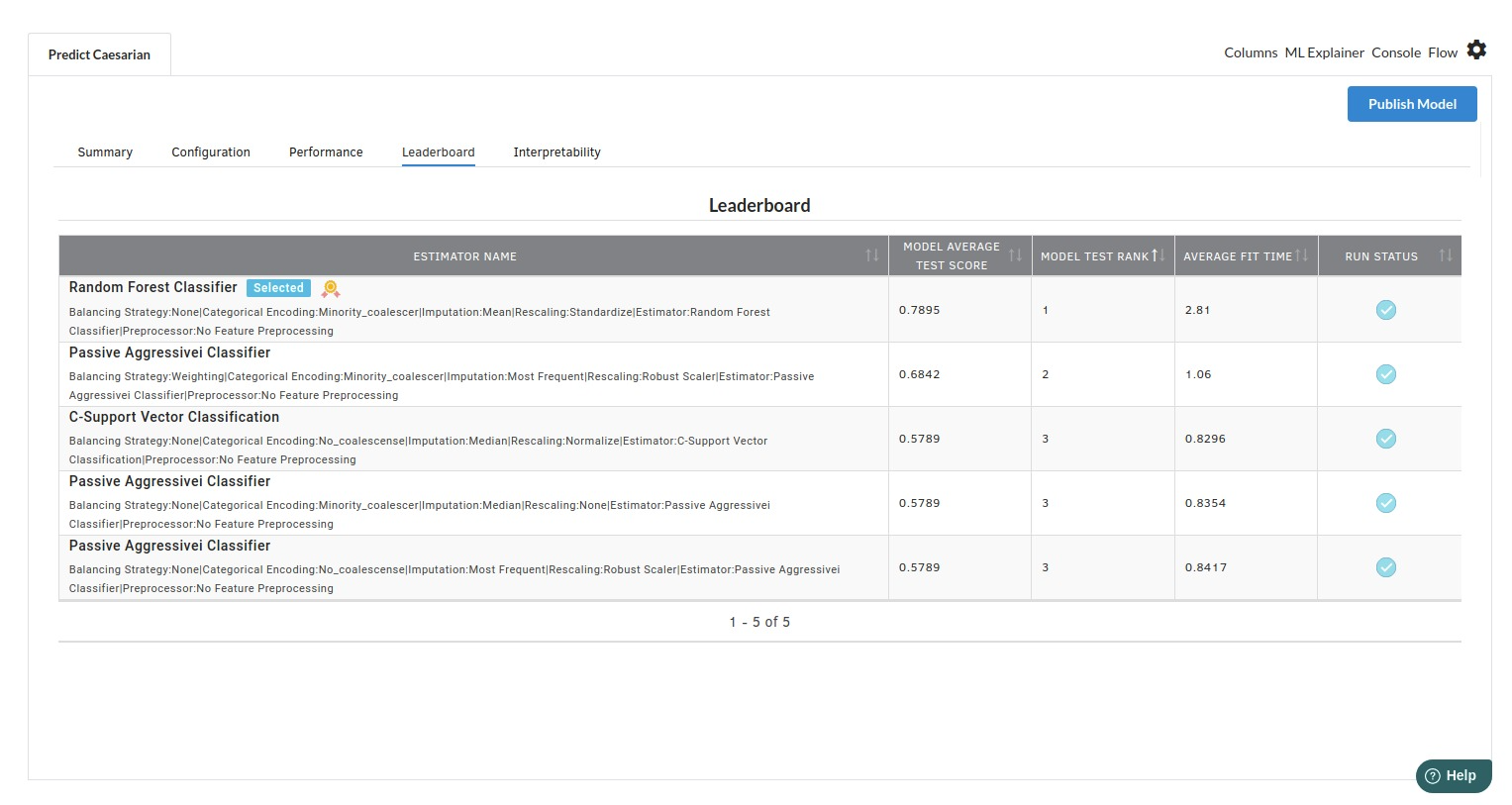The height and width of the screenshot is (805, 1512).
Task: Select the Leaderboard tab
Action: [439, 152]
